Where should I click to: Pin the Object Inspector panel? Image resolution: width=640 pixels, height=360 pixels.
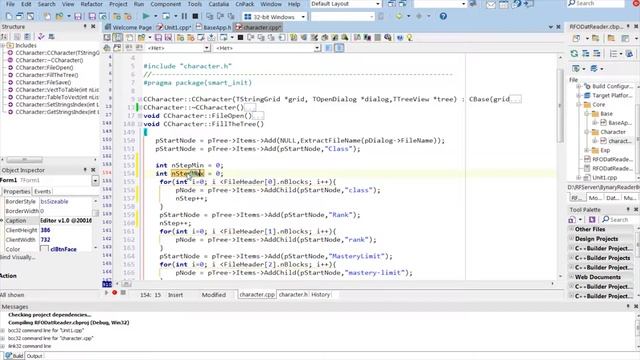tap(85, 170)
